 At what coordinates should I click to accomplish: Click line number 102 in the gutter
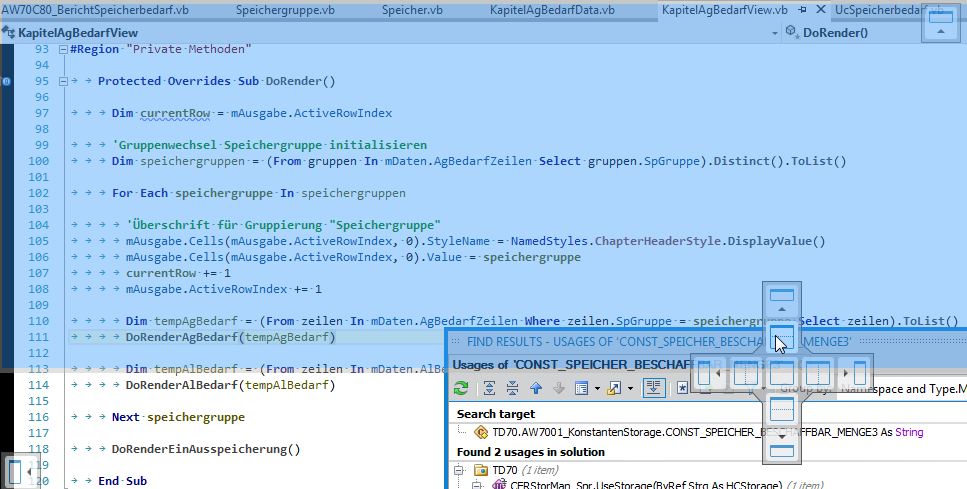tap(38, 193)
